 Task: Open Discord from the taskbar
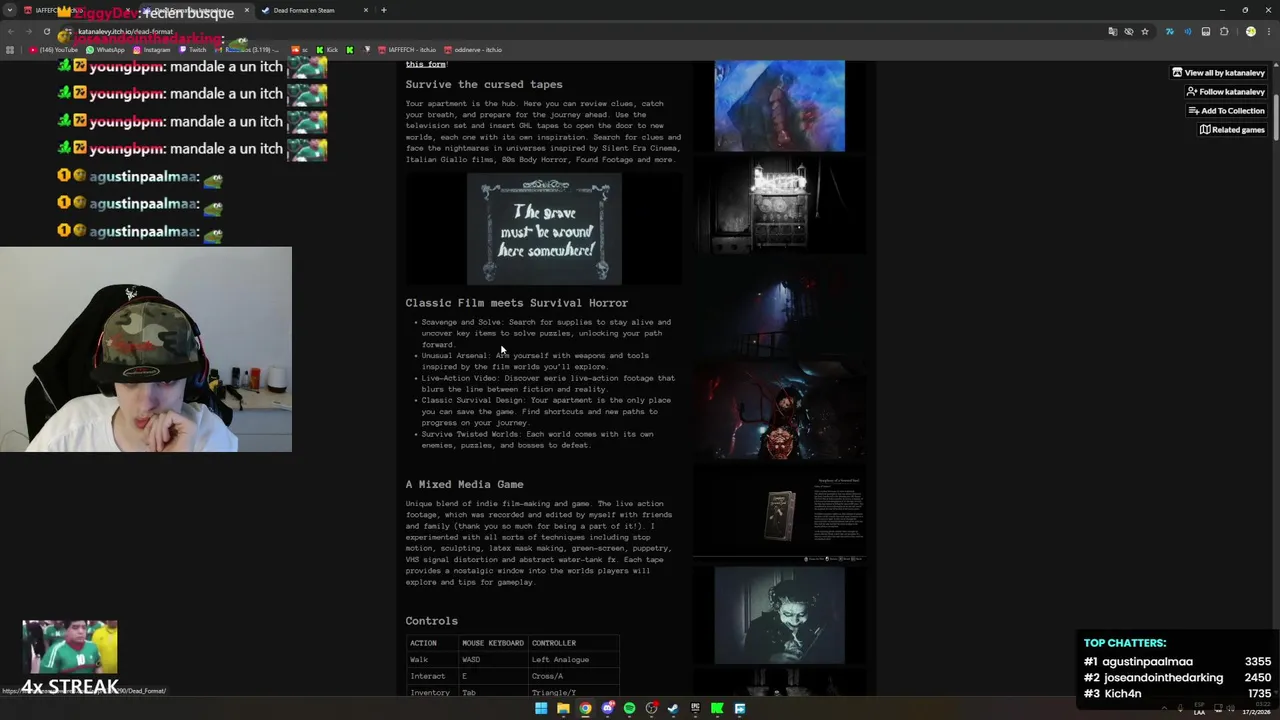(607, 708)
